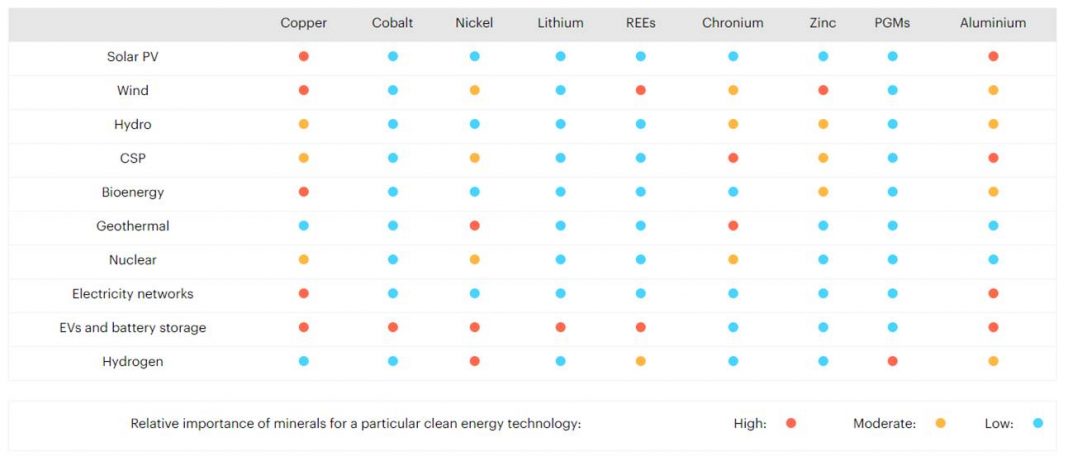Select Electricity networks Aluminium red dot
The height and width of the screenshot is (456, 1068).
tap(993, 294)
